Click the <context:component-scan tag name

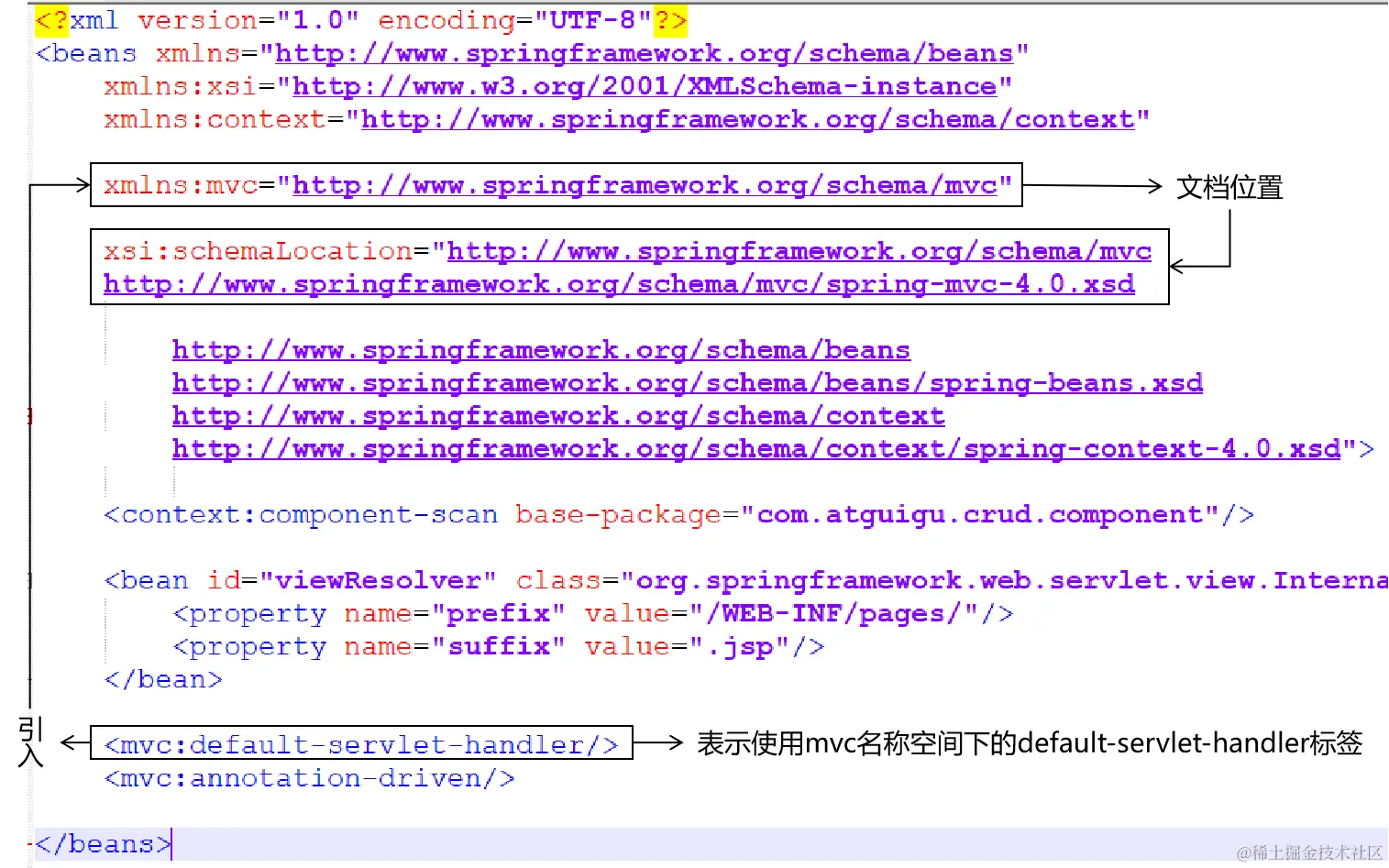click(x=301, y=516)
